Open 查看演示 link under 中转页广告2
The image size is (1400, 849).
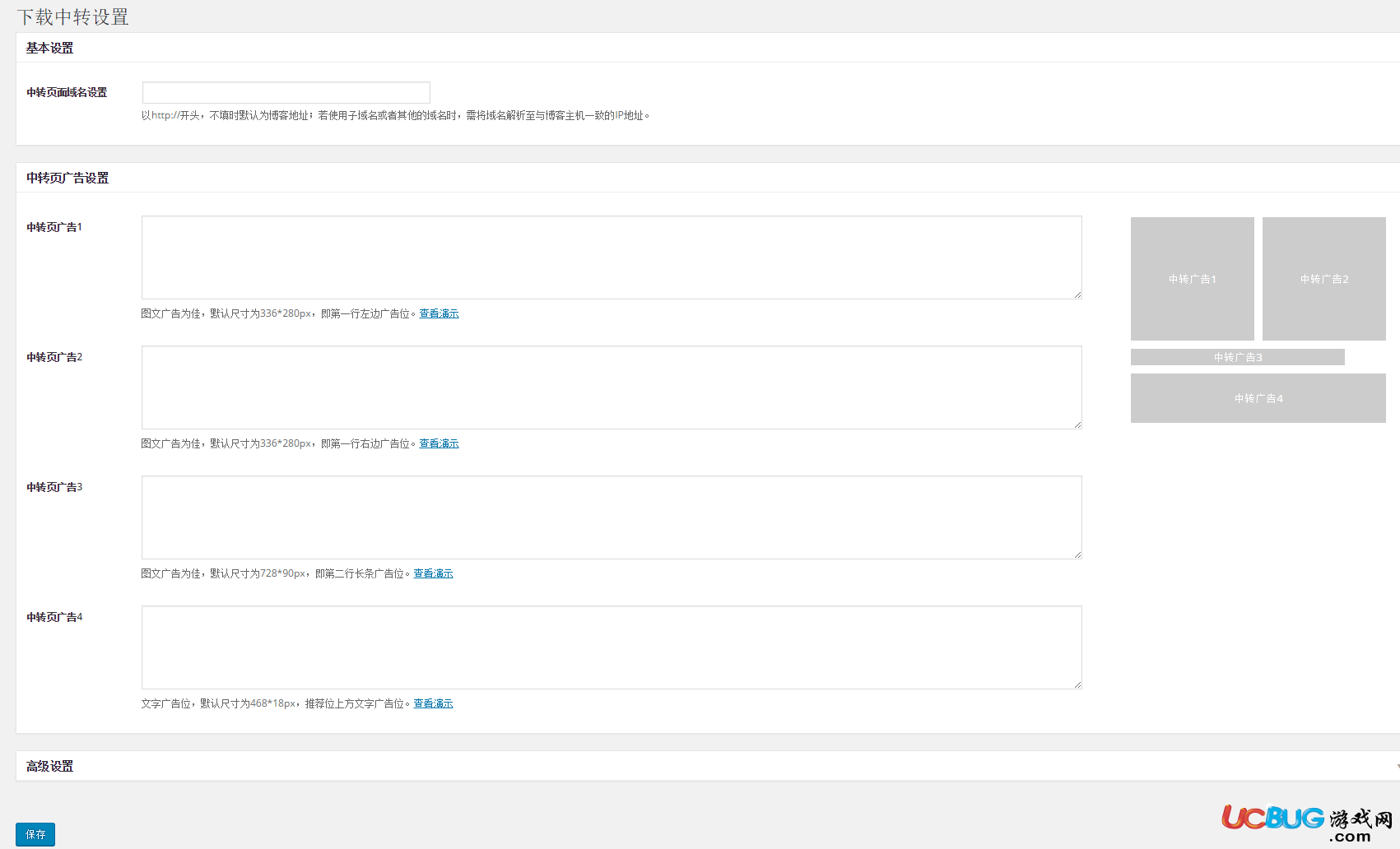(x=439, y=443)
